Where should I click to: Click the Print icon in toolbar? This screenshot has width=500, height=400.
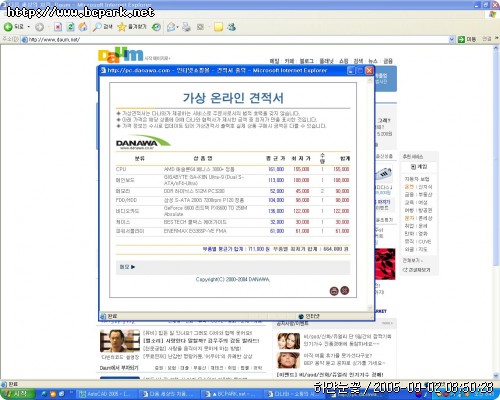tap(186, 27)
